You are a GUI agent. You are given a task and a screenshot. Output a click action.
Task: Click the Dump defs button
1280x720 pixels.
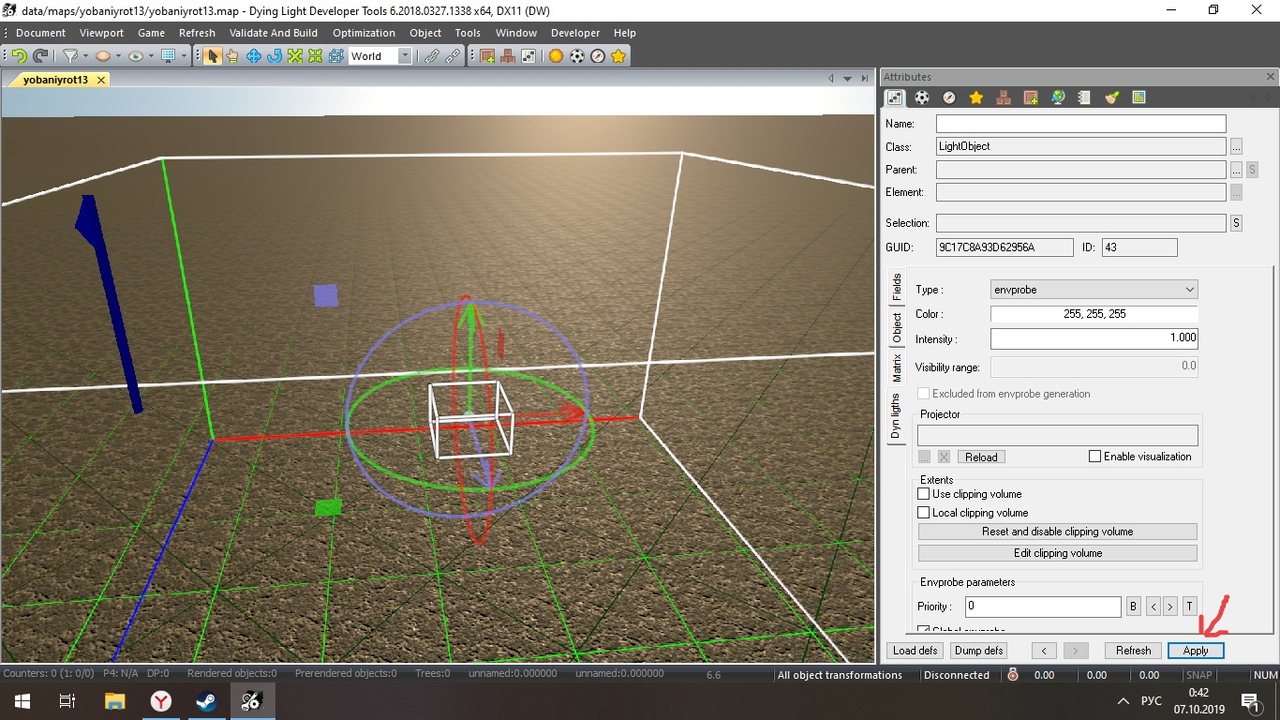(x=979, y=651)
